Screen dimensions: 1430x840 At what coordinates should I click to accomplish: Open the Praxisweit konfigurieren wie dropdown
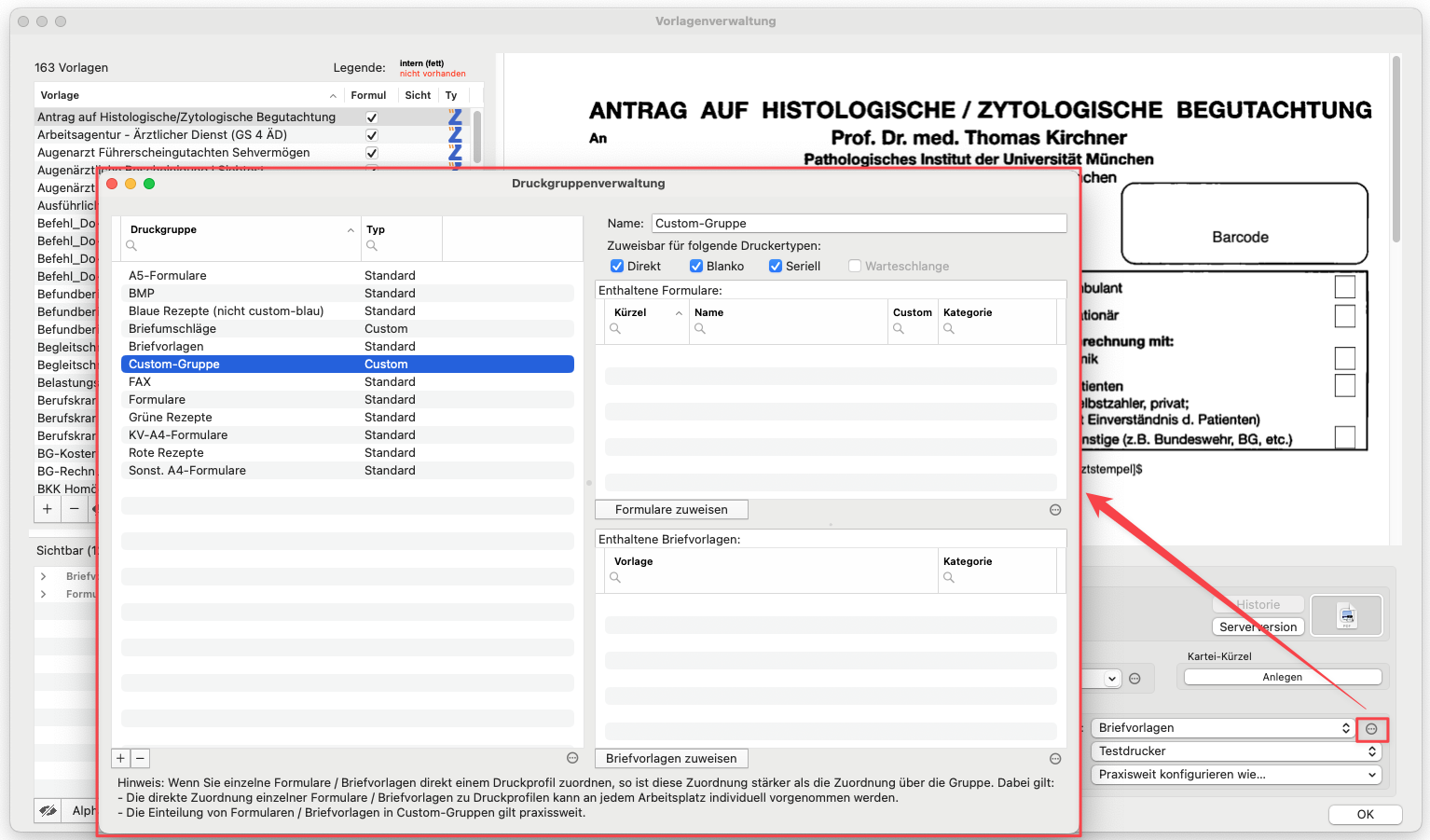click(1237, 775)
